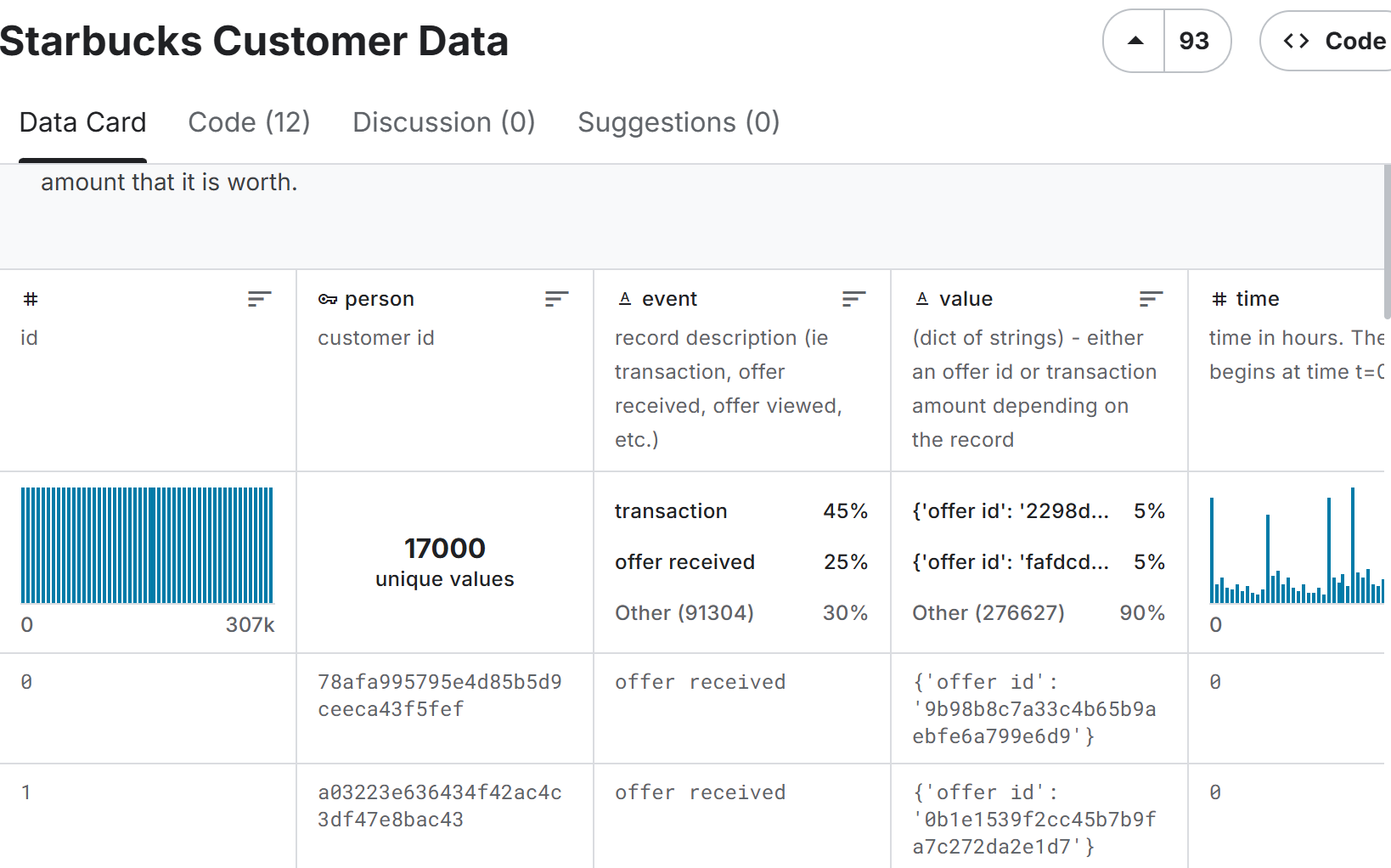Click the value column dict description text
The width and height of the screenshot is (1391, 868).
coord(1034,389)
